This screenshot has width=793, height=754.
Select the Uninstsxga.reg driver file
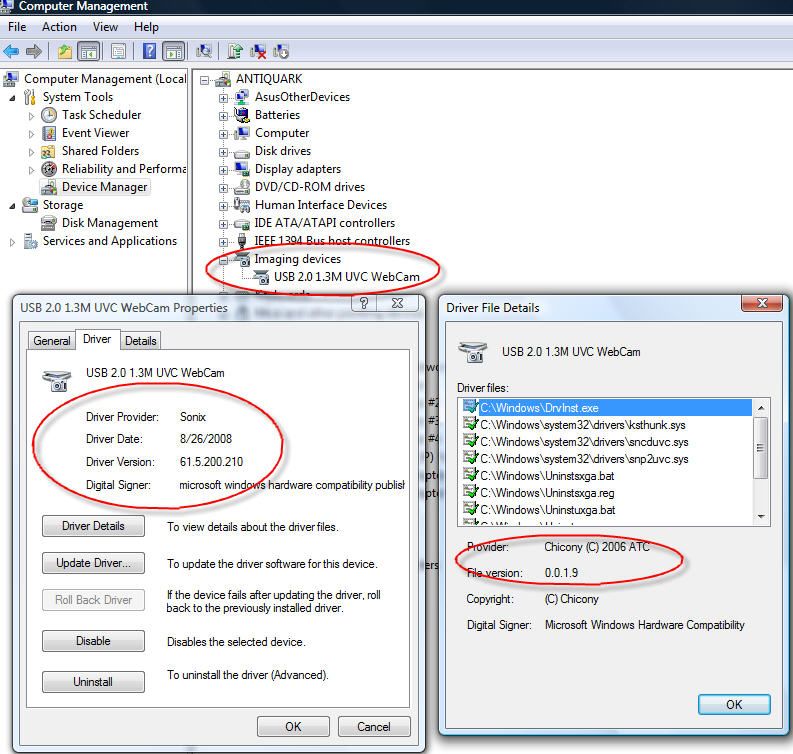coord(547,493)
